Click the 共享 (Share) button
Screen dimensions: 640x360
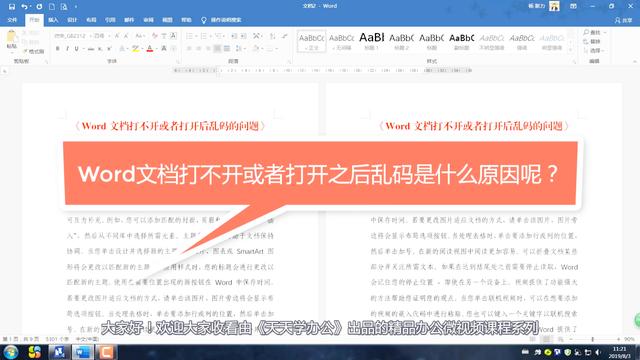coord(624,20)
